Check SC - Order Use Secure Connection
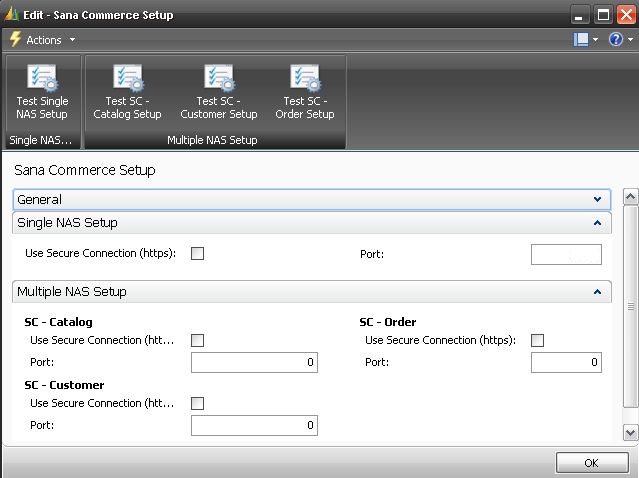Screen dimensions: 639x478 [537, 340]
